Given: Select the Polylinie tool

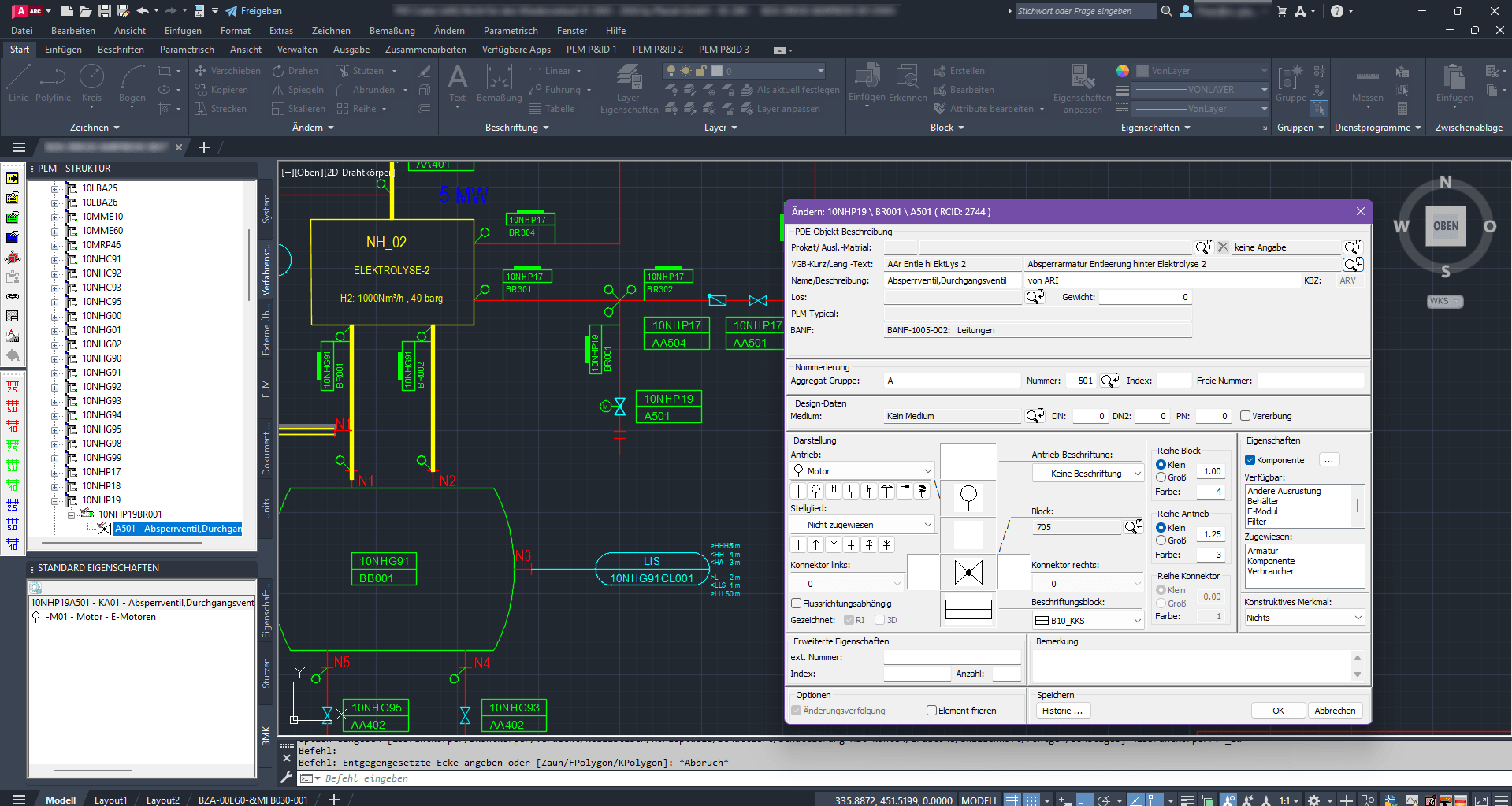Looking at the screenshot, I should click(53, 84).
